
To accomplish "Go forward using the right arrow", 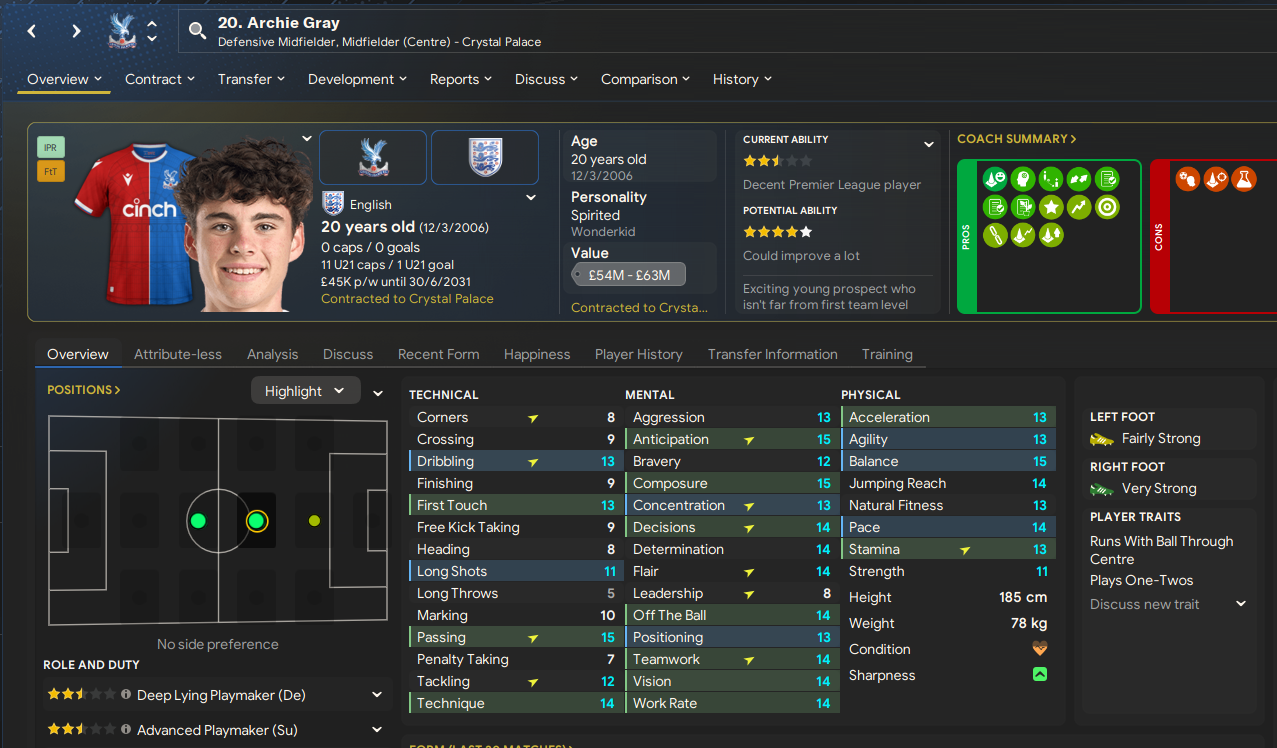I will [x=76, y=31].
